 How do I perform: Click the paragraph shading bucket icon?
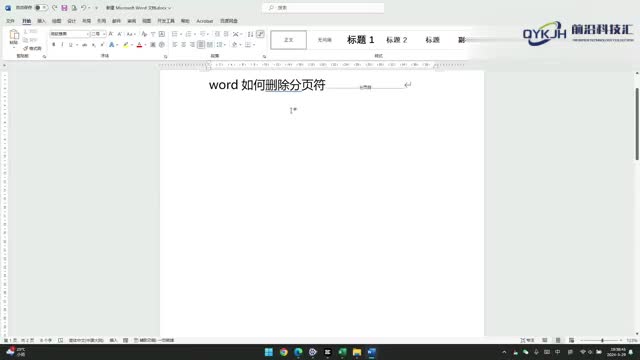[x=234, y=44]
